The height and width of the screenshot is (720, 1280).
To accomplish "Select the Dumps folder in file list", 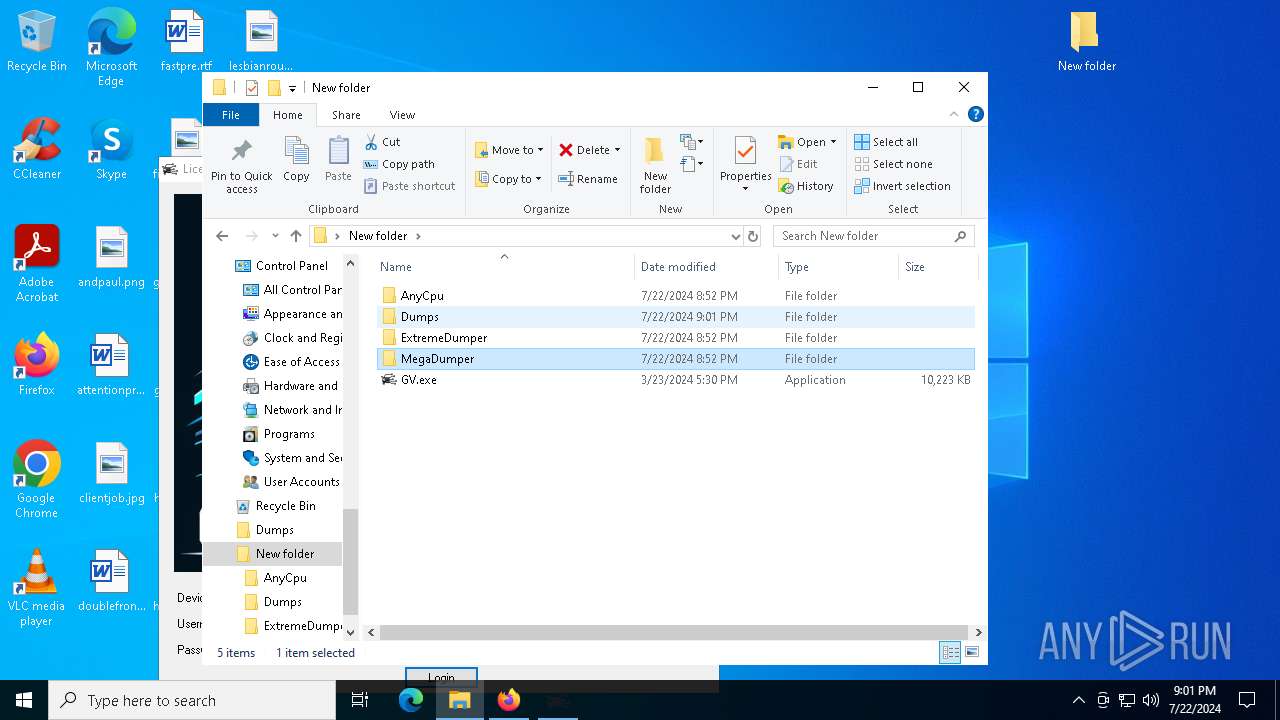I will tap(676, 317).
